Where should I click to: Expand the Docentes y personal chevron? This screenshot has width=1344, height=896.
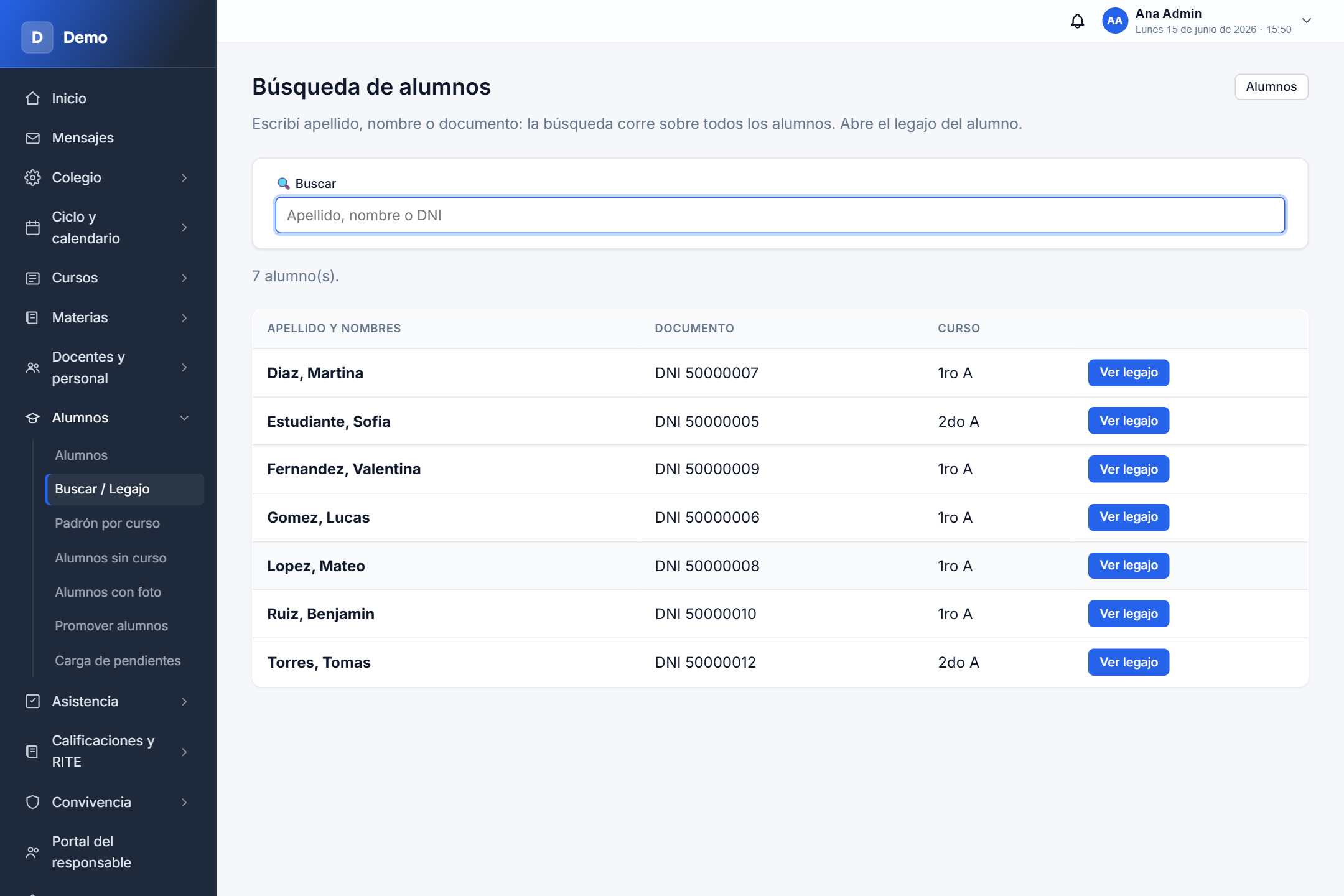[x=184, y=368]
